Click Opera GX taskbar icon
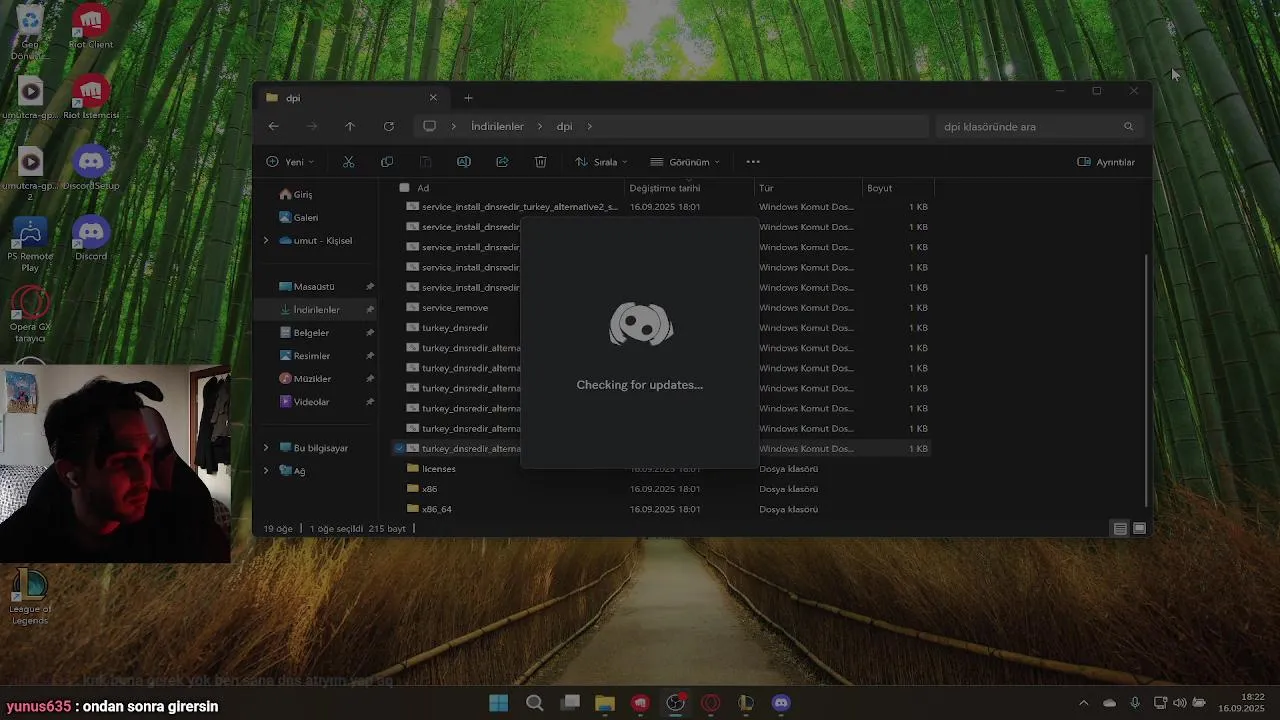The image size is (1280, 720). pos(711,703)
